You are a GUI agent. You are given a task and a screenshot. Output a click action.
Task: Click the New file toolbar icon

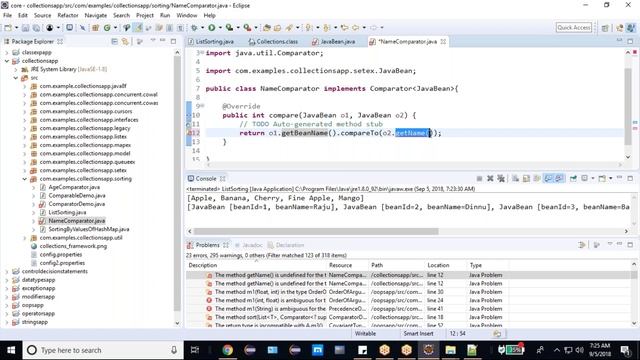click(x=8, y=28)
